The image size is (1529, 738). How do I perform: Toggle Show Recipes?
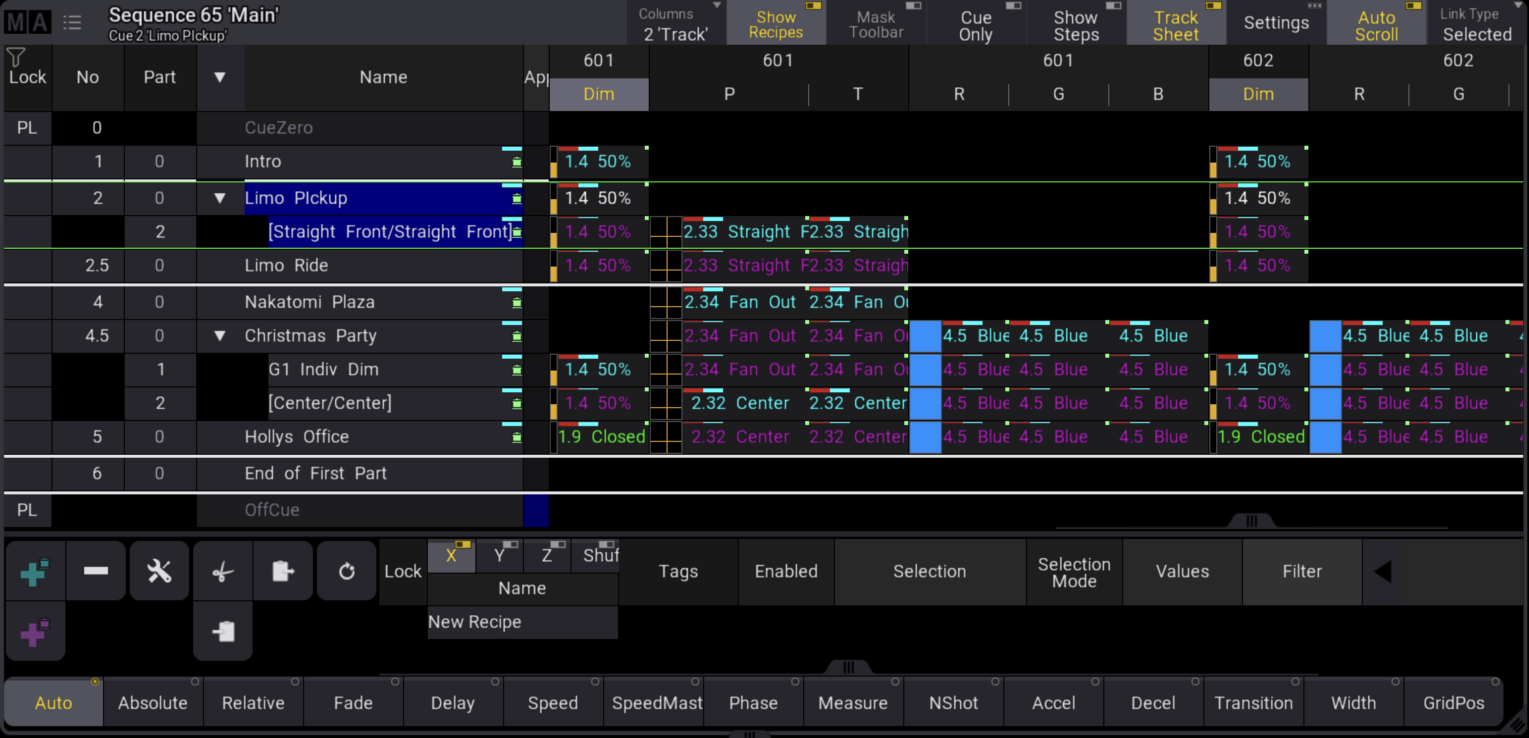776,22
